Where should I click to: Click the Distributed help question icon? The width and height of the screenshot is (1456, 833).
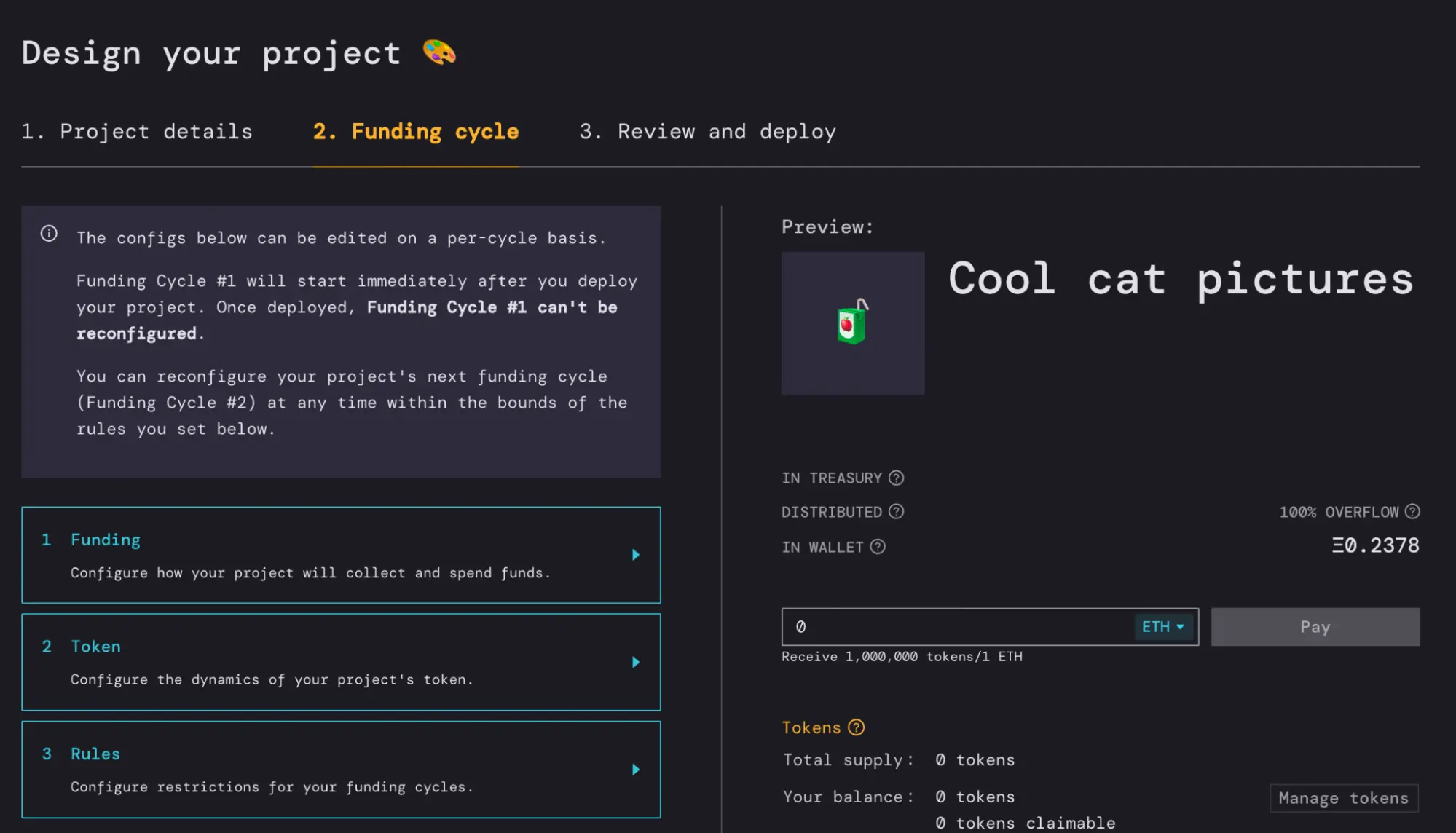[897, 512]
